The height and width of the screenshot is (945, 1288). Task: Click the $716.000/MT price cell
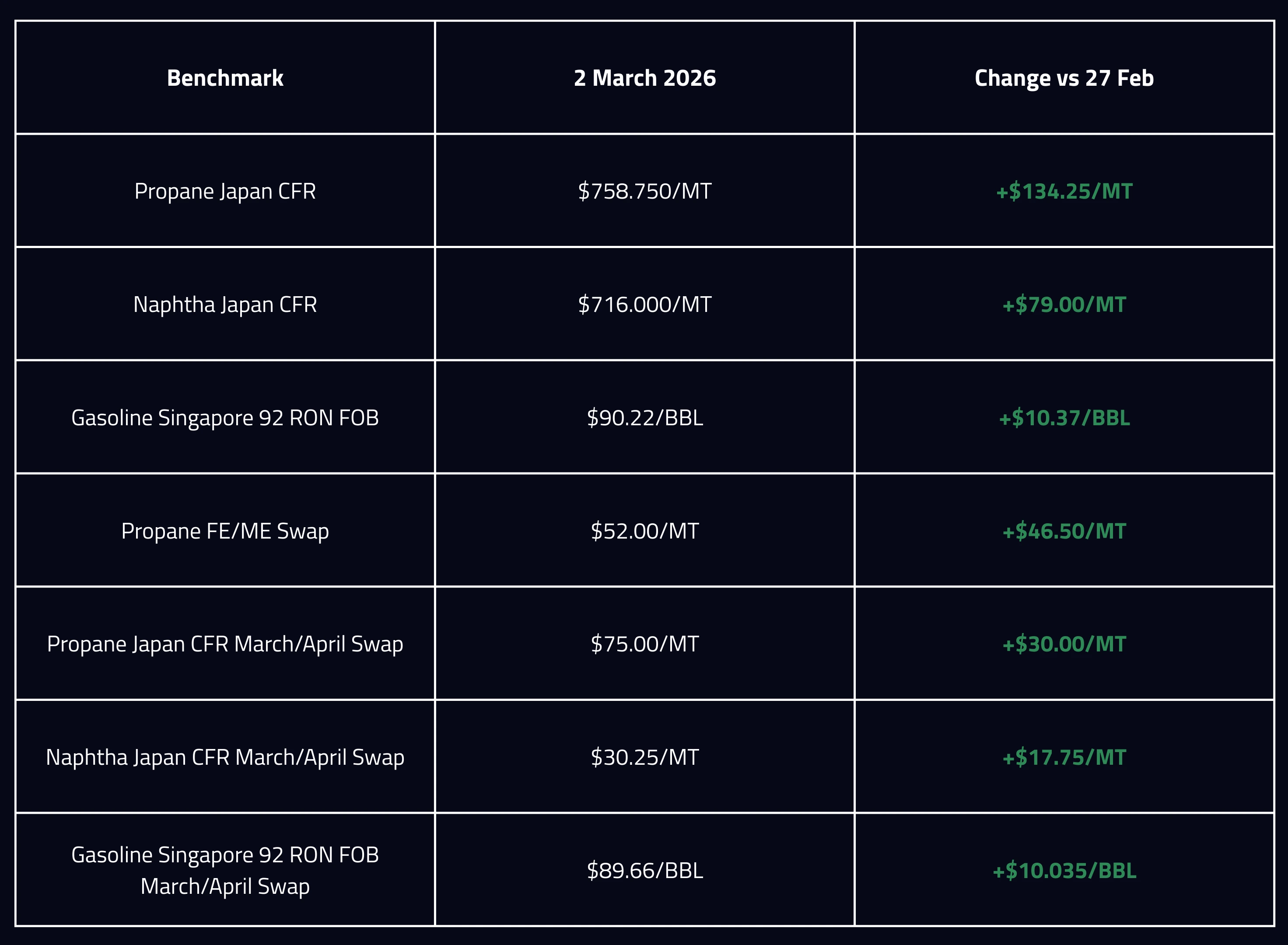[x=644, y=304]
